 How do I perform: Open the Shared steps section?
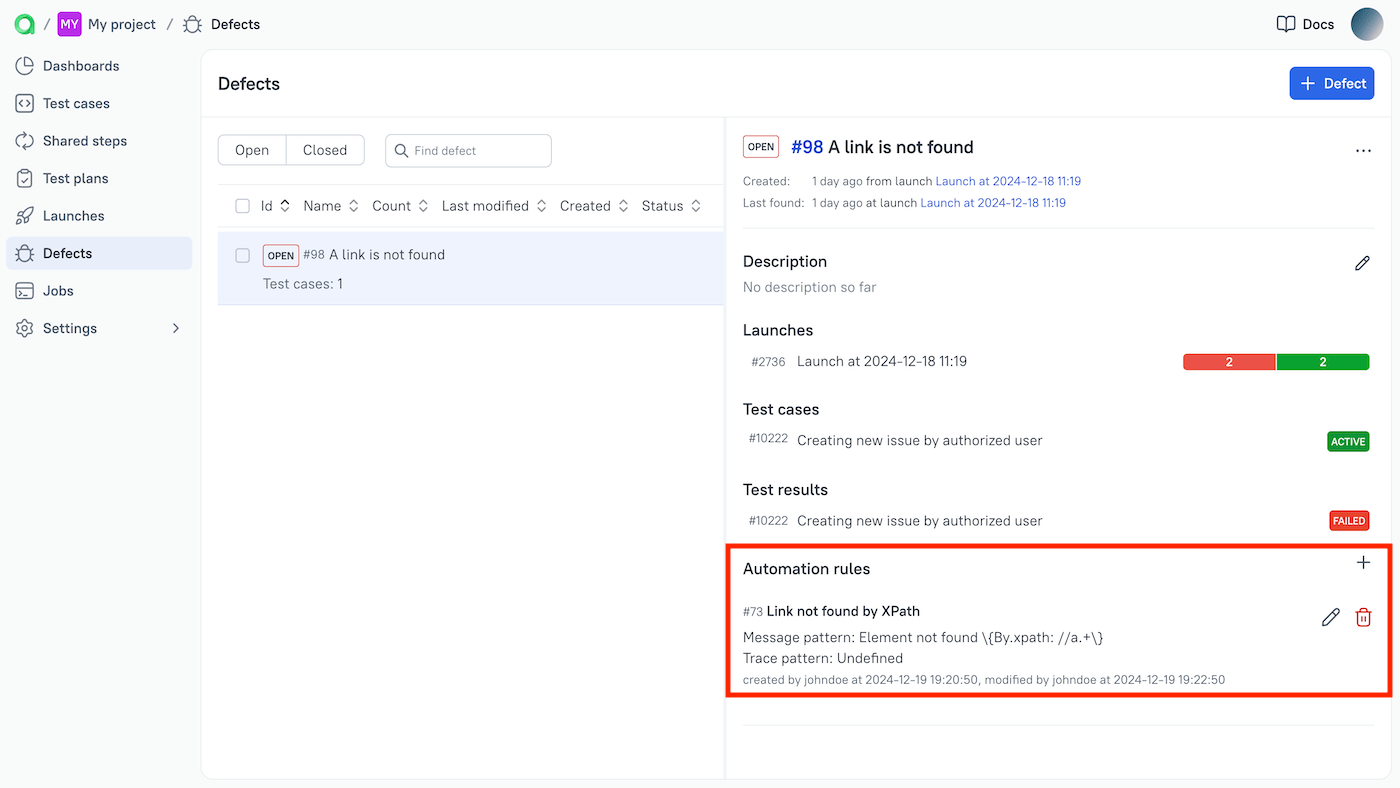coord(85,140)
